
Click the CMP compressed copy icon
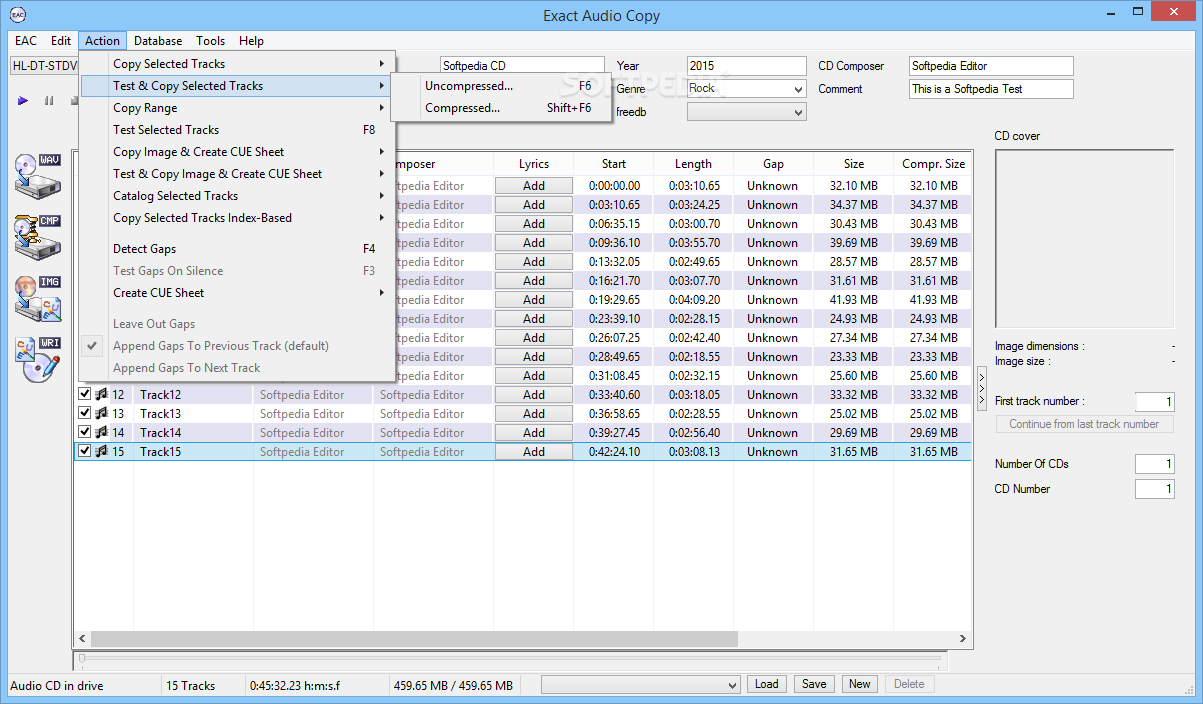tap(38, 238)
